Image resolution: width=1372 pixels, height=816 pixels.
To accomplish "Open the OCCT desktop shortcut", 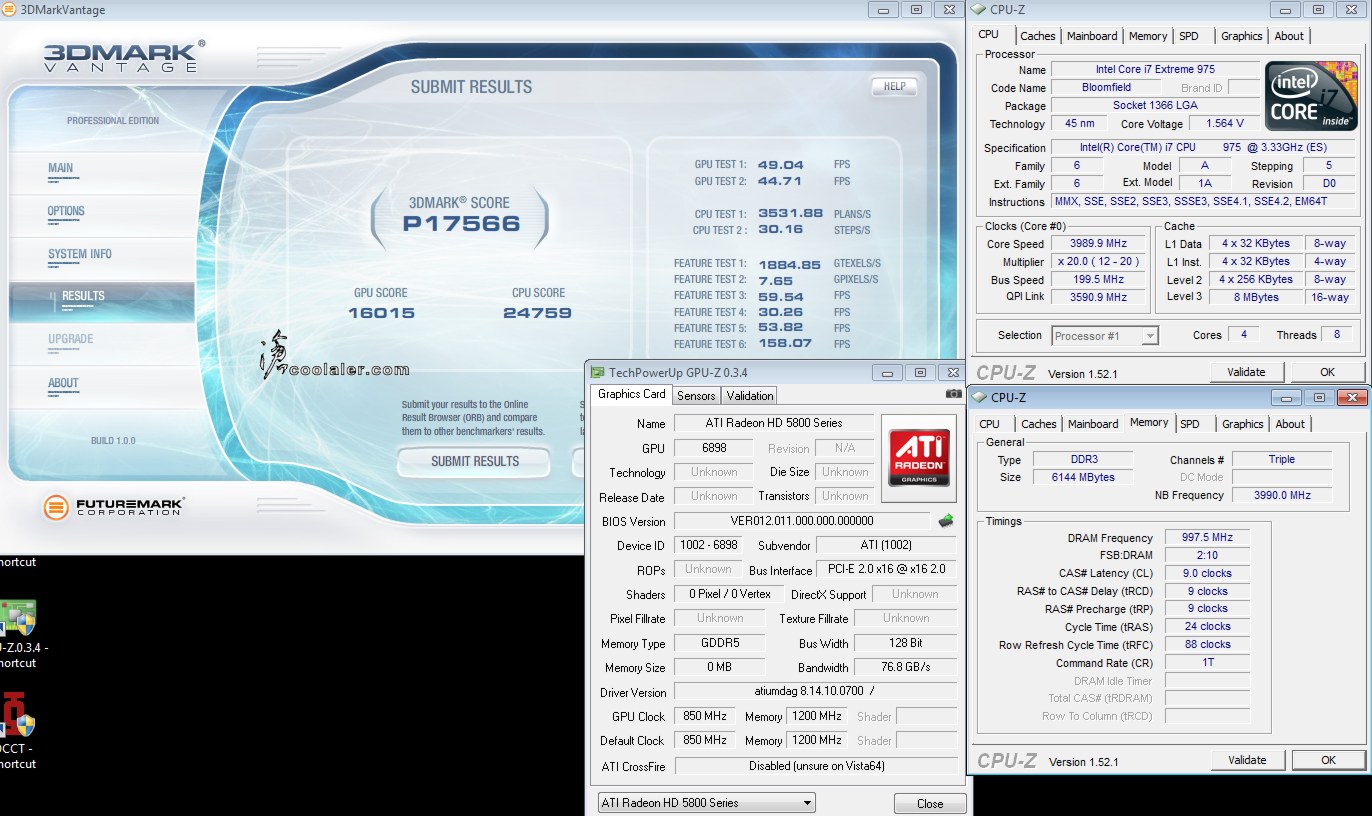I will click(17, 730).
